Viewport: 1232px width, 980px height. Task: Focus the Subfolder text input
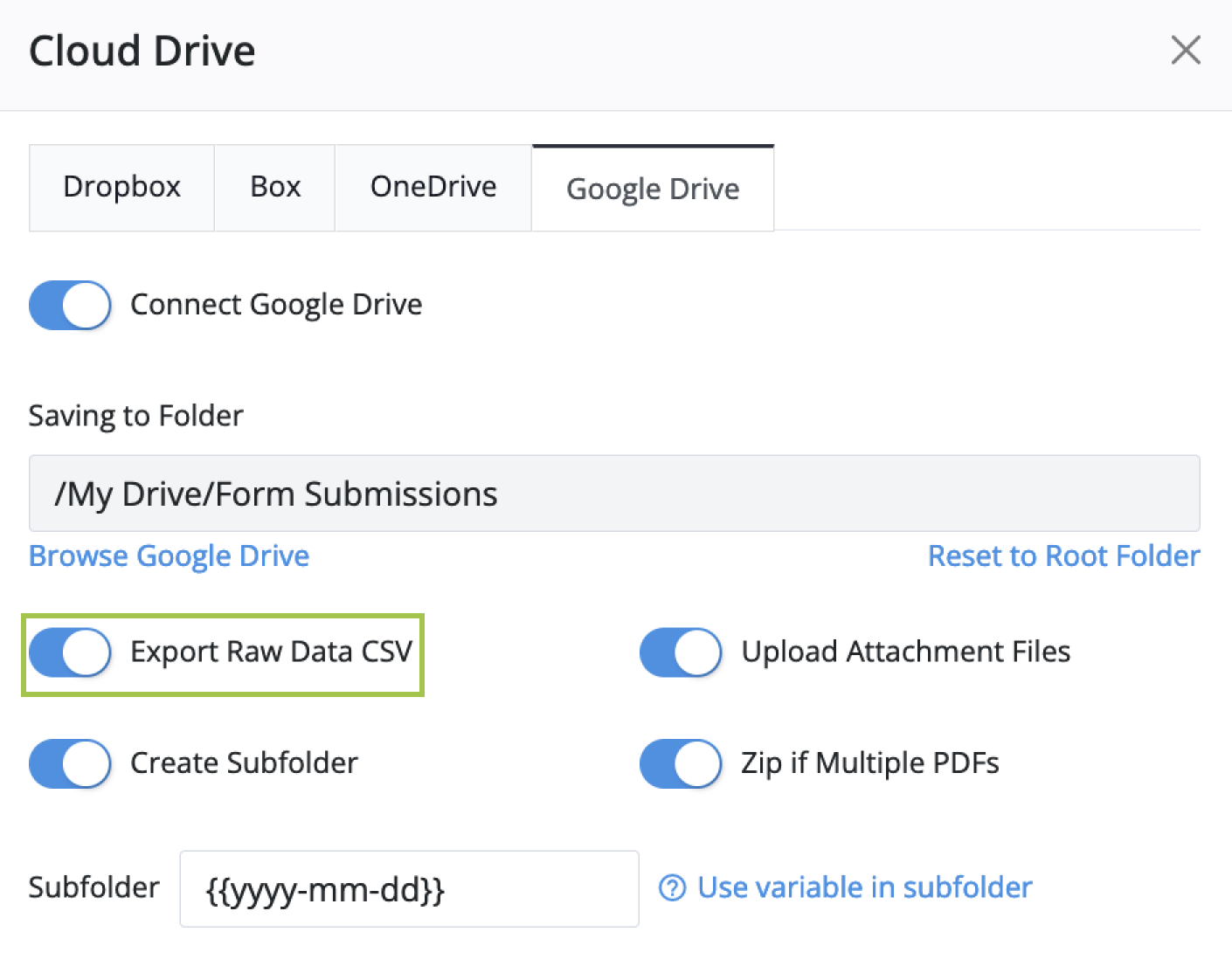409,889
